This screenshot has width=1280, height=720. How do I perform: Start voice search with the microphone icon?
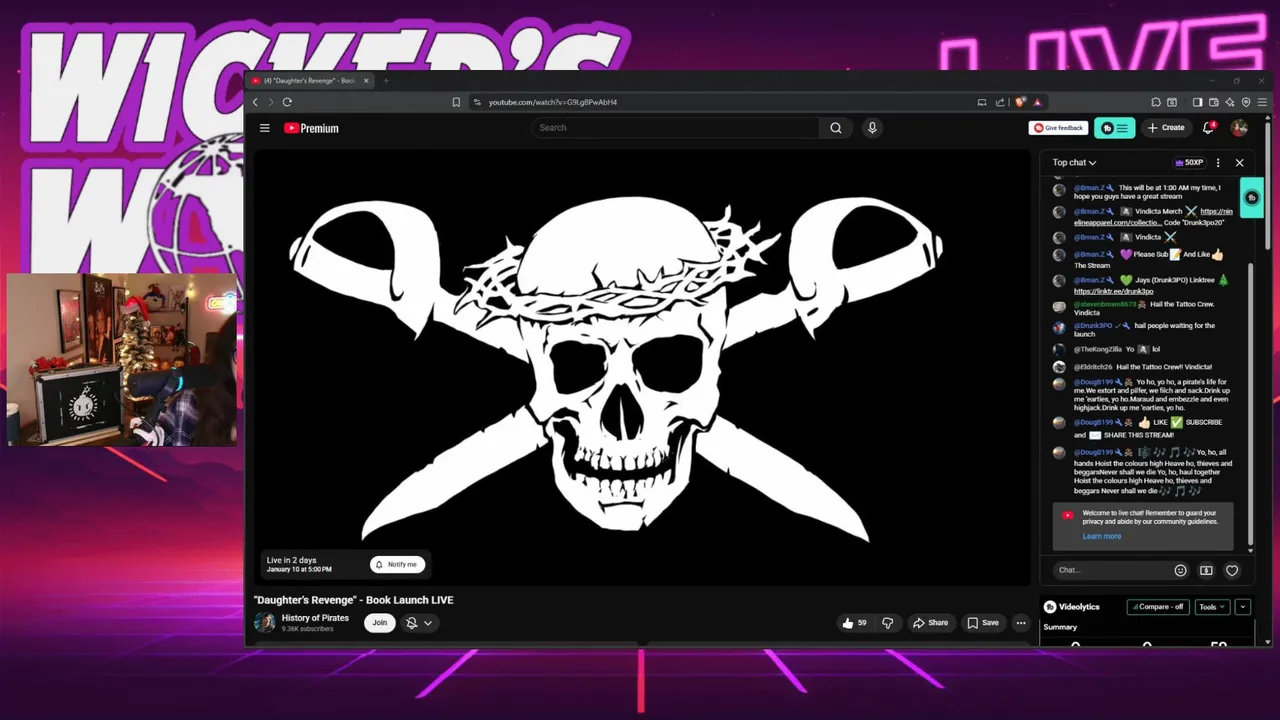pos(872,128)
